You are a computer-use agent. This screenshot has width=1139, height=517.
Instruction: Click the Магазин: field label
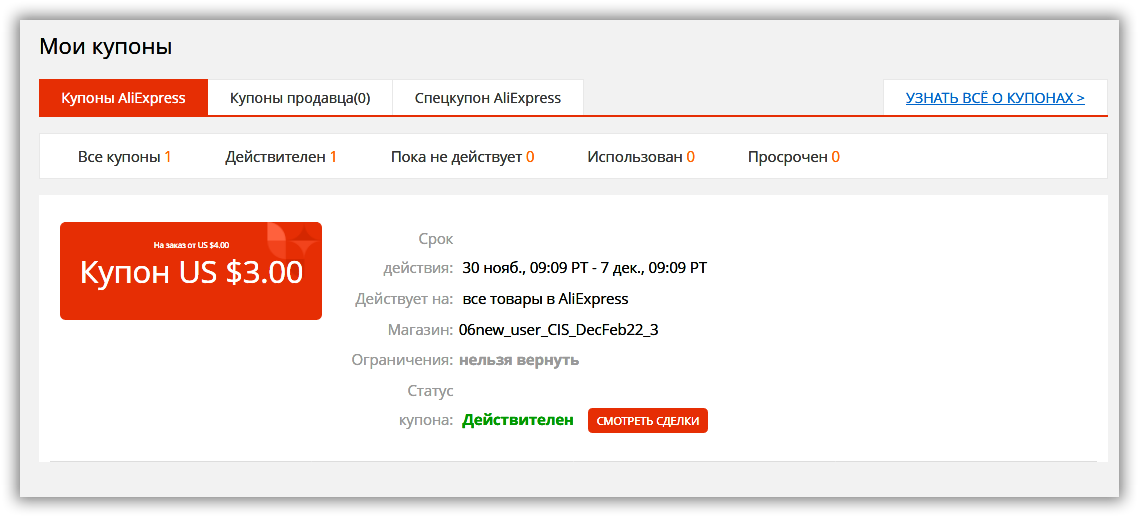pos(421,330)
